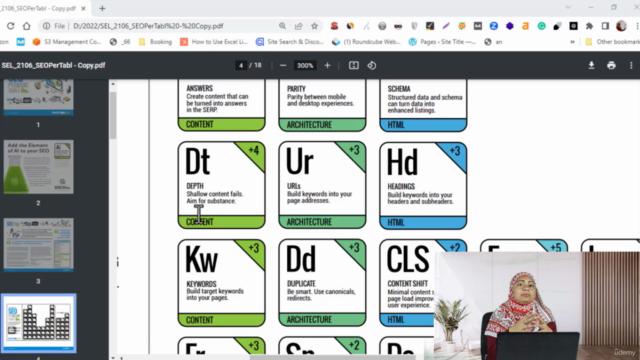Open the Roundcube Web... bookmark
This screenshot has height=360, width=640.
tap(366, 42)
